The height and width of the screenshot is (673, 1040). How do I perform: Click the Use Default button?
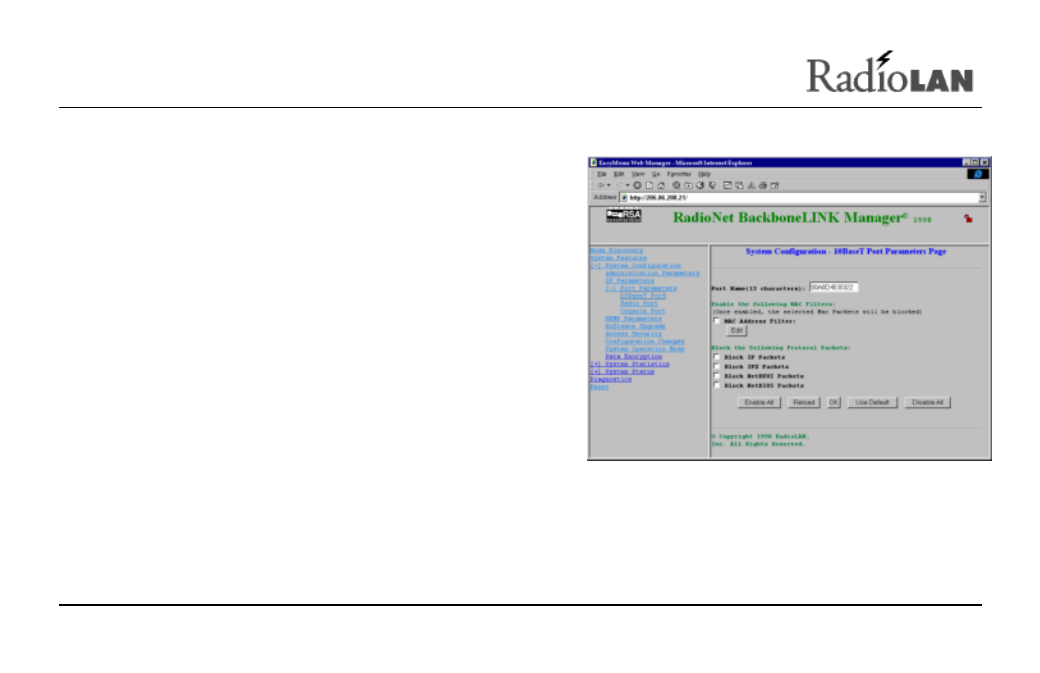(x=872, y=402)
